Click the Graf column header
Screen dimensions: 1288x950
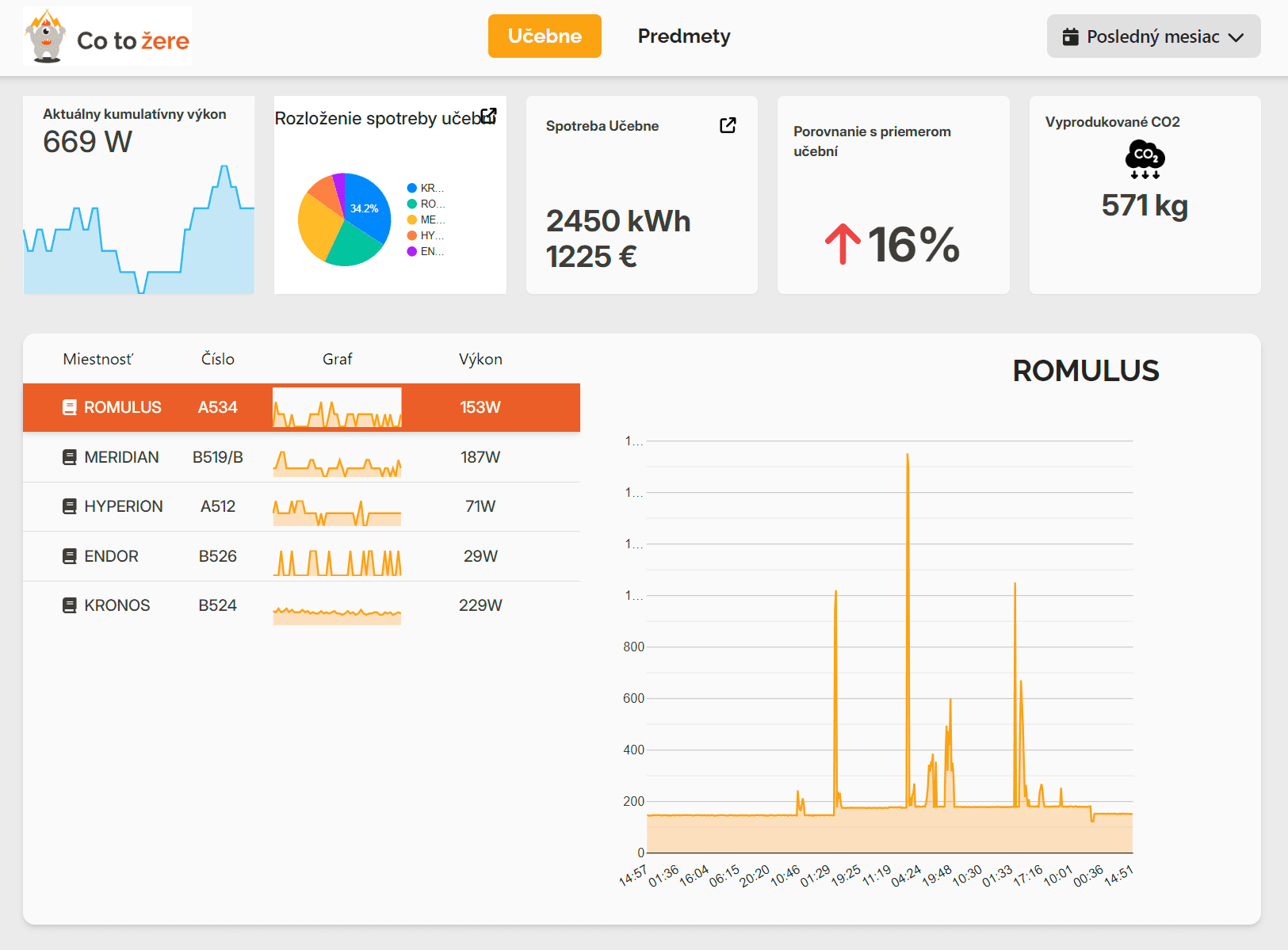[337, 359]
